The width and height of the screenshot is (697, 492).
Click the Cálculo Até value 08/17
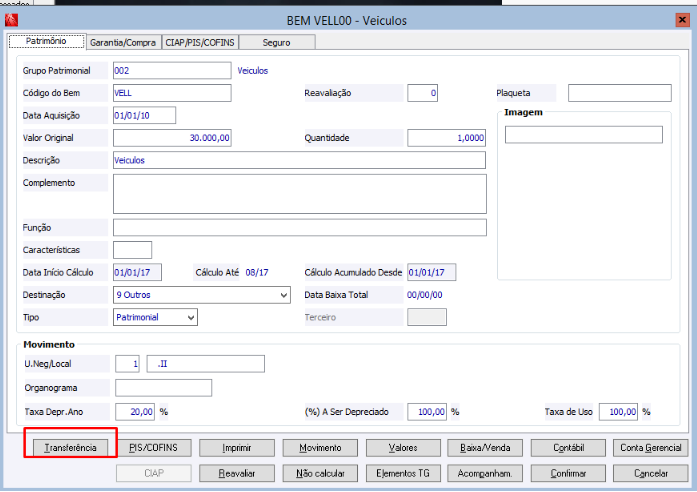tap(257, 272)
